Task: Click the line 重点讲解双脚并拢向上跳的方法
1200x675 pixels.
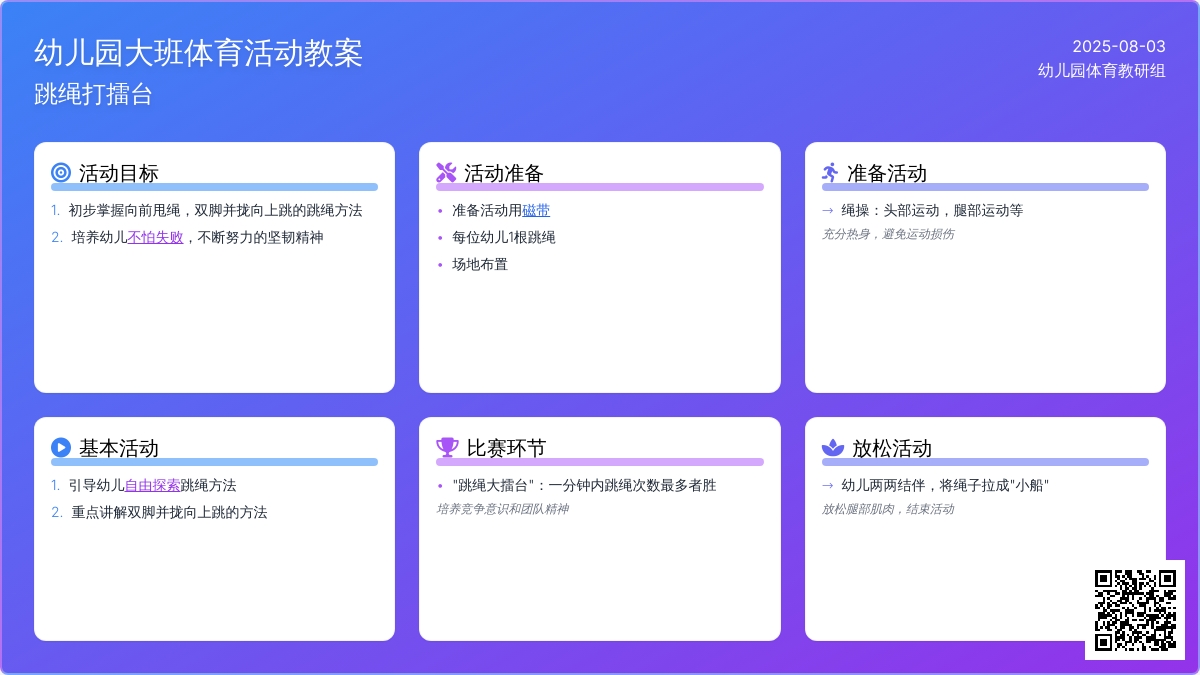Action: 169,513
